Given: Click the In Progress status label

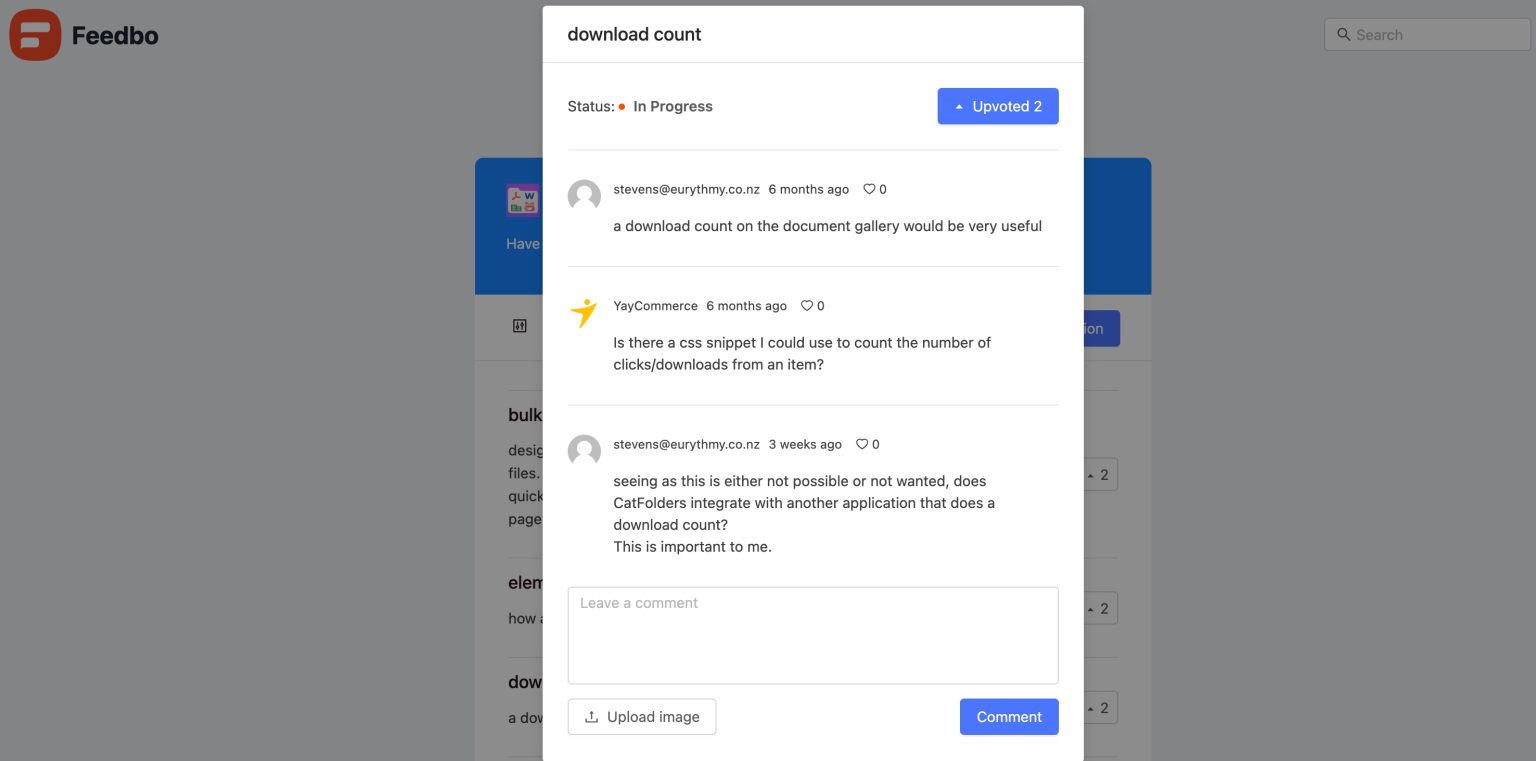Looking at the screenshot, I should coord(672,107).
